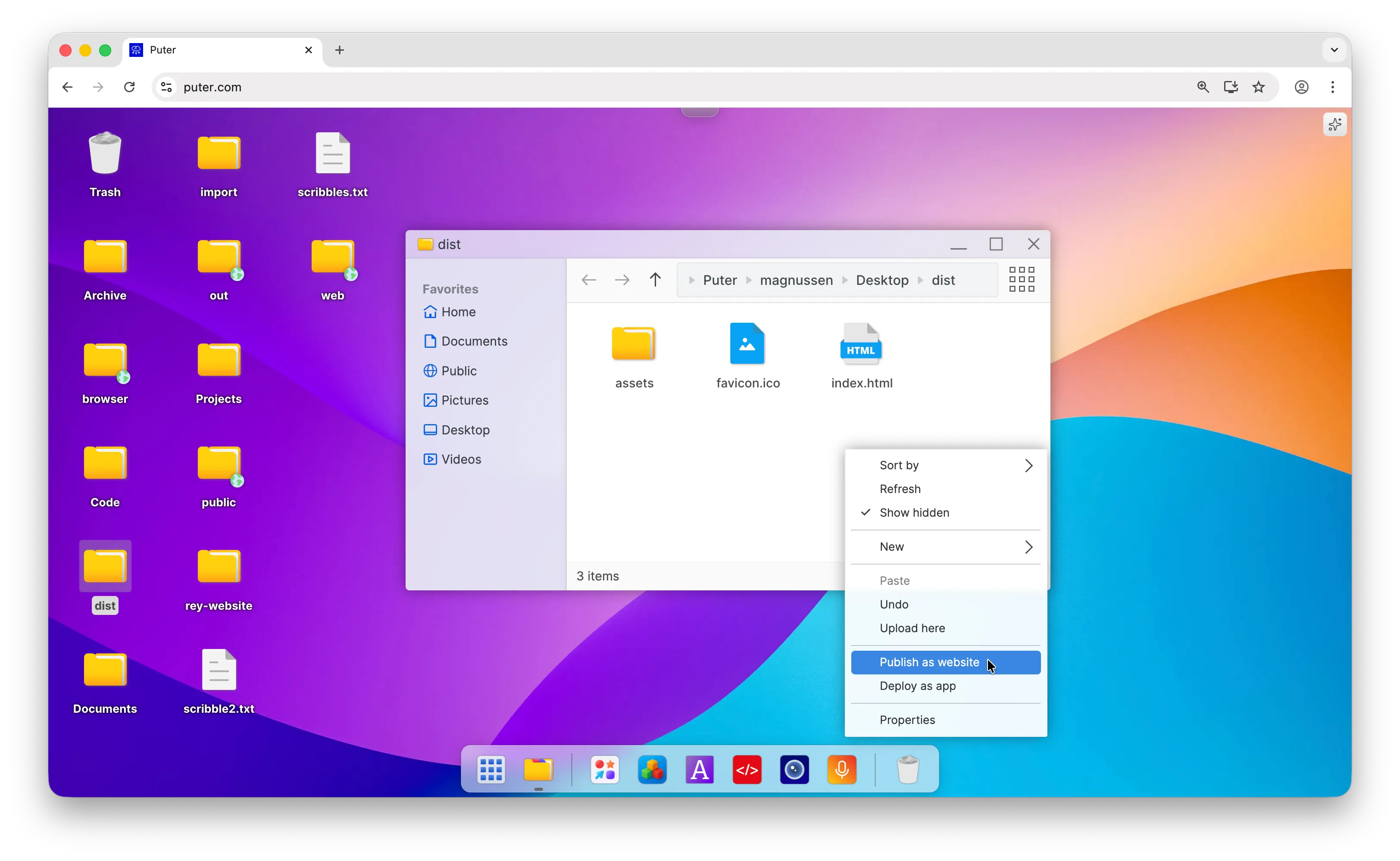Open the voice Recorder app in the dock
Screen dimensions: 1400x861
[842, 769]
